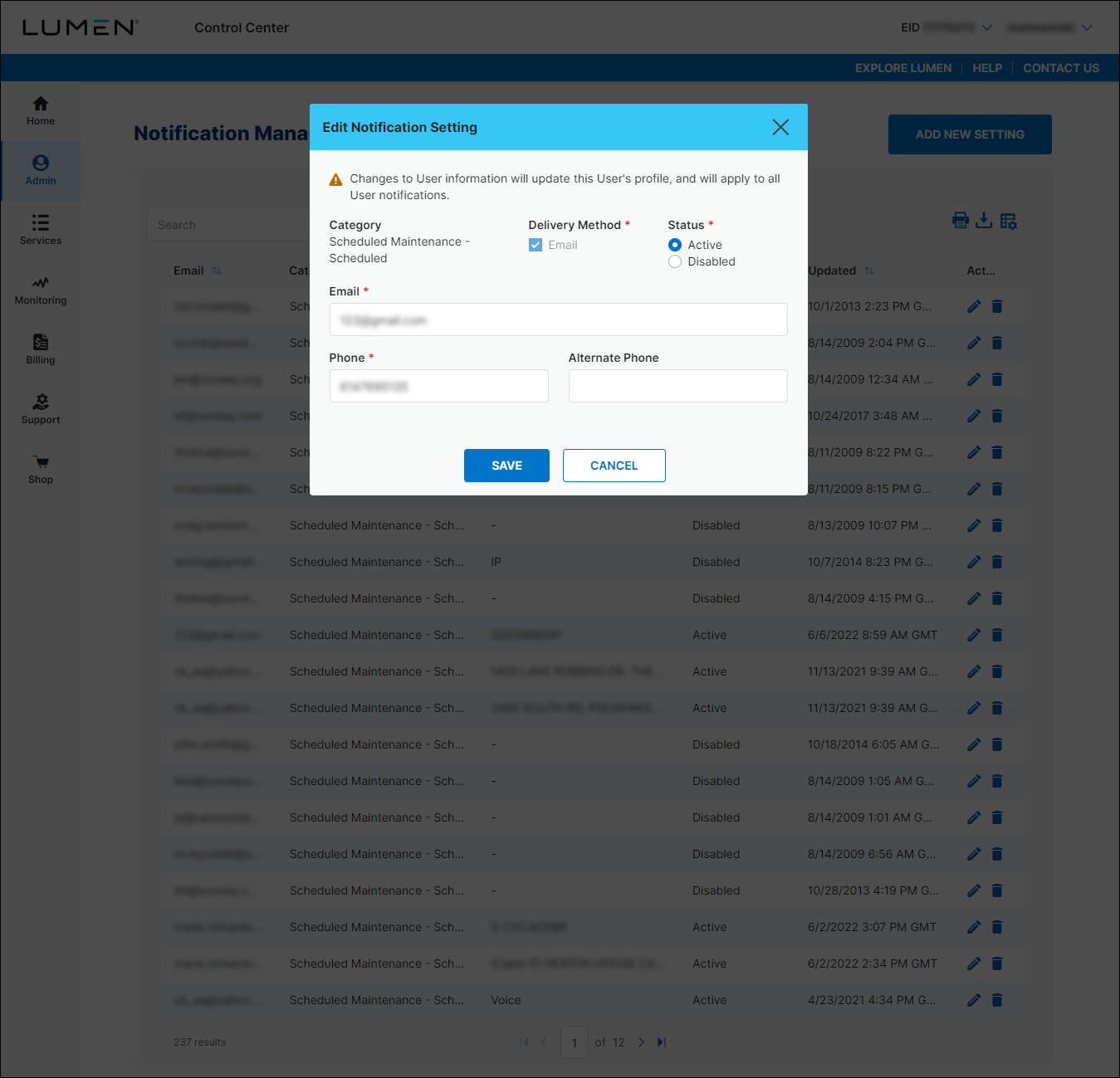Delete the row updated 10/7/2014 8:23 PM
The height and width of the screenshot is (1078, 1120).
(x=997, y=562)
